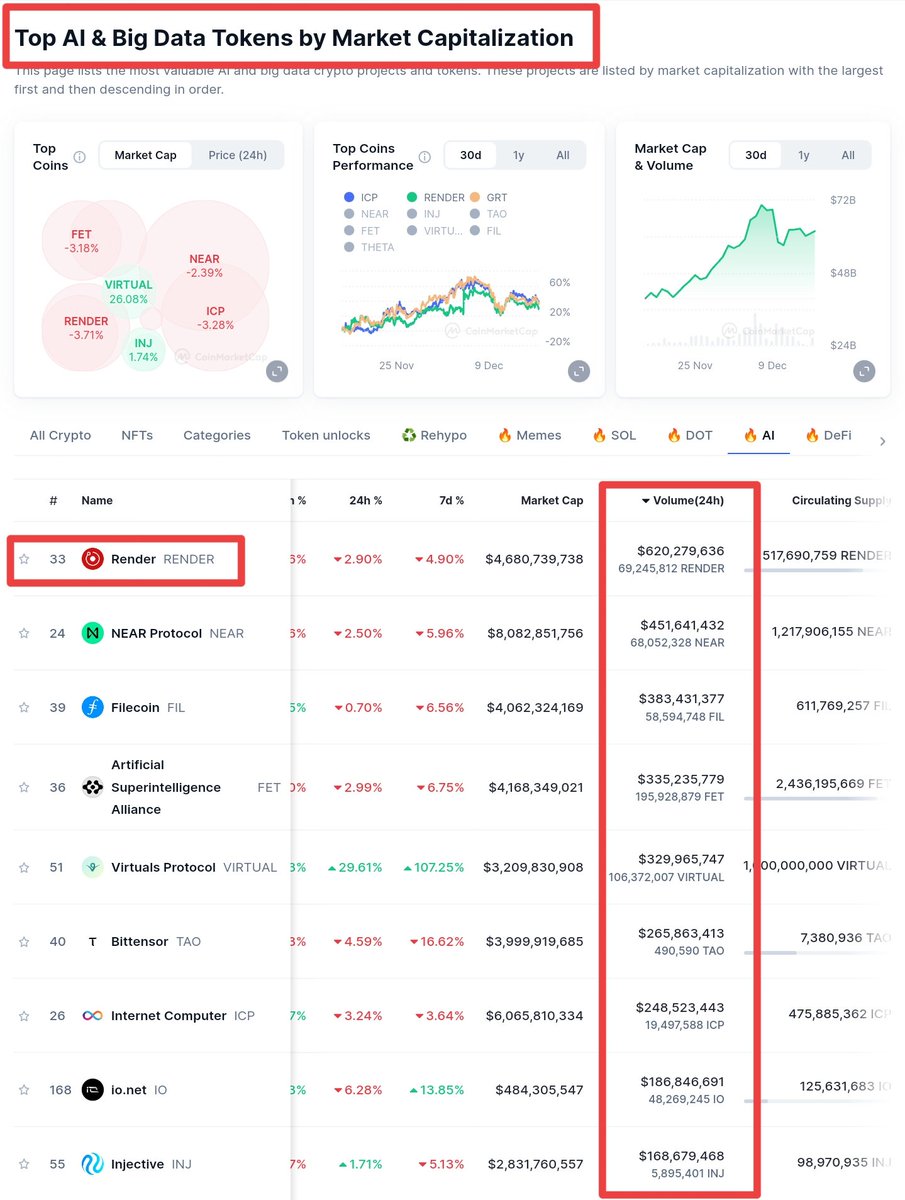Expand the Top Coins Performance chart
This screenshot has height=1200, width=905.
point(579,371)
